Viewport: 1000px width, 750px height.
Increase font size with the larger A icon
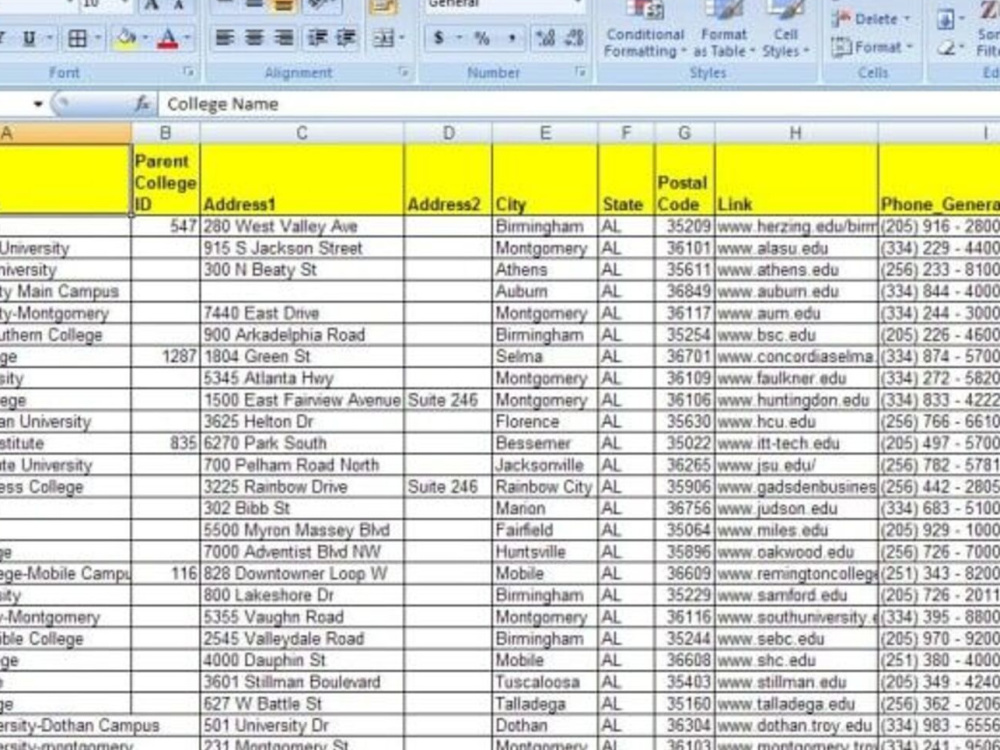point(152,5)
